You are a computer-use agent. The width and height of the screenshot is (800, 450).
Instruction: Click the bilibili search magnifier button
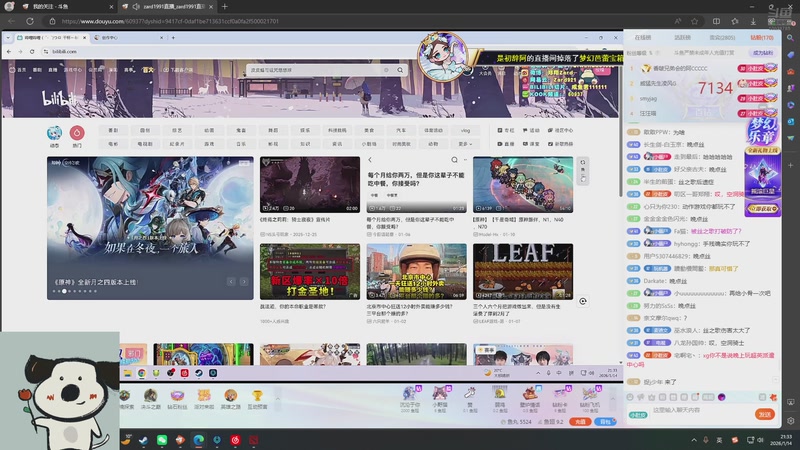tap(400, 70)
